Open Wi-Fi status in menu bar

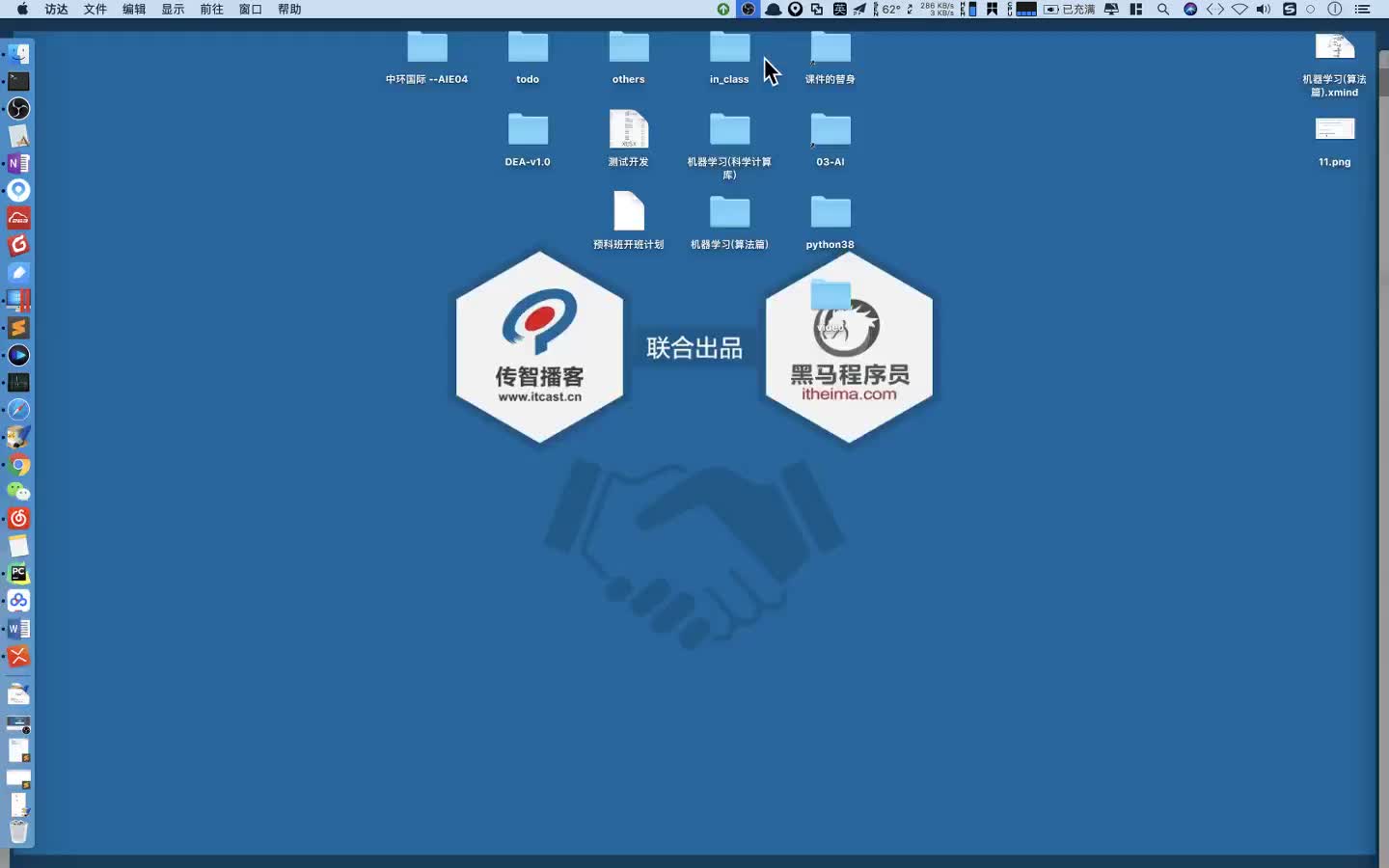1239,9
